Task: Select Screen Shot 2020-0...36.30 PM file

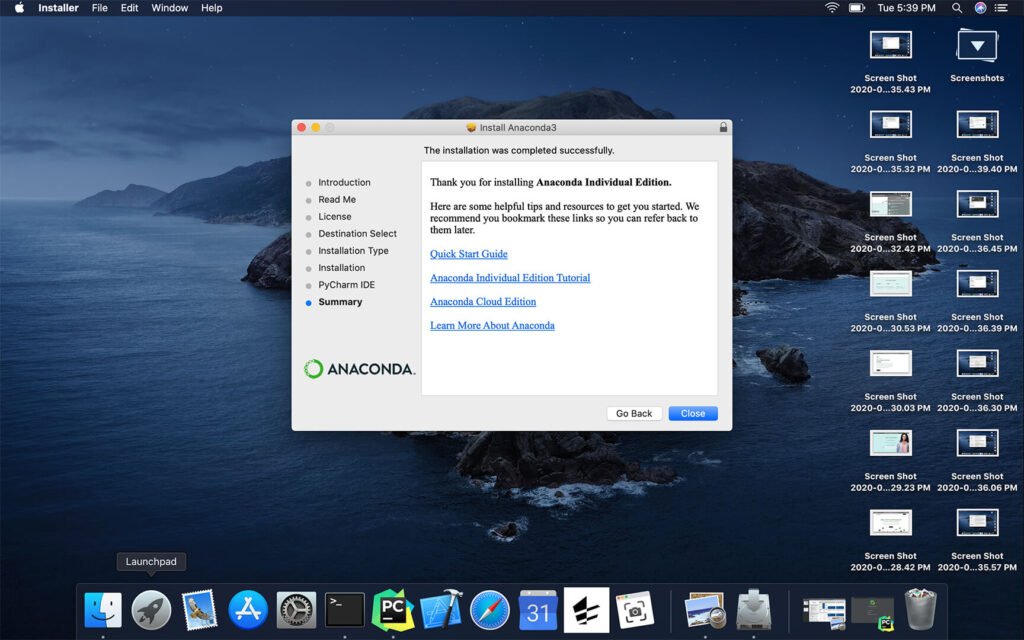Action: pyautogui.click(x=977, y=363)
